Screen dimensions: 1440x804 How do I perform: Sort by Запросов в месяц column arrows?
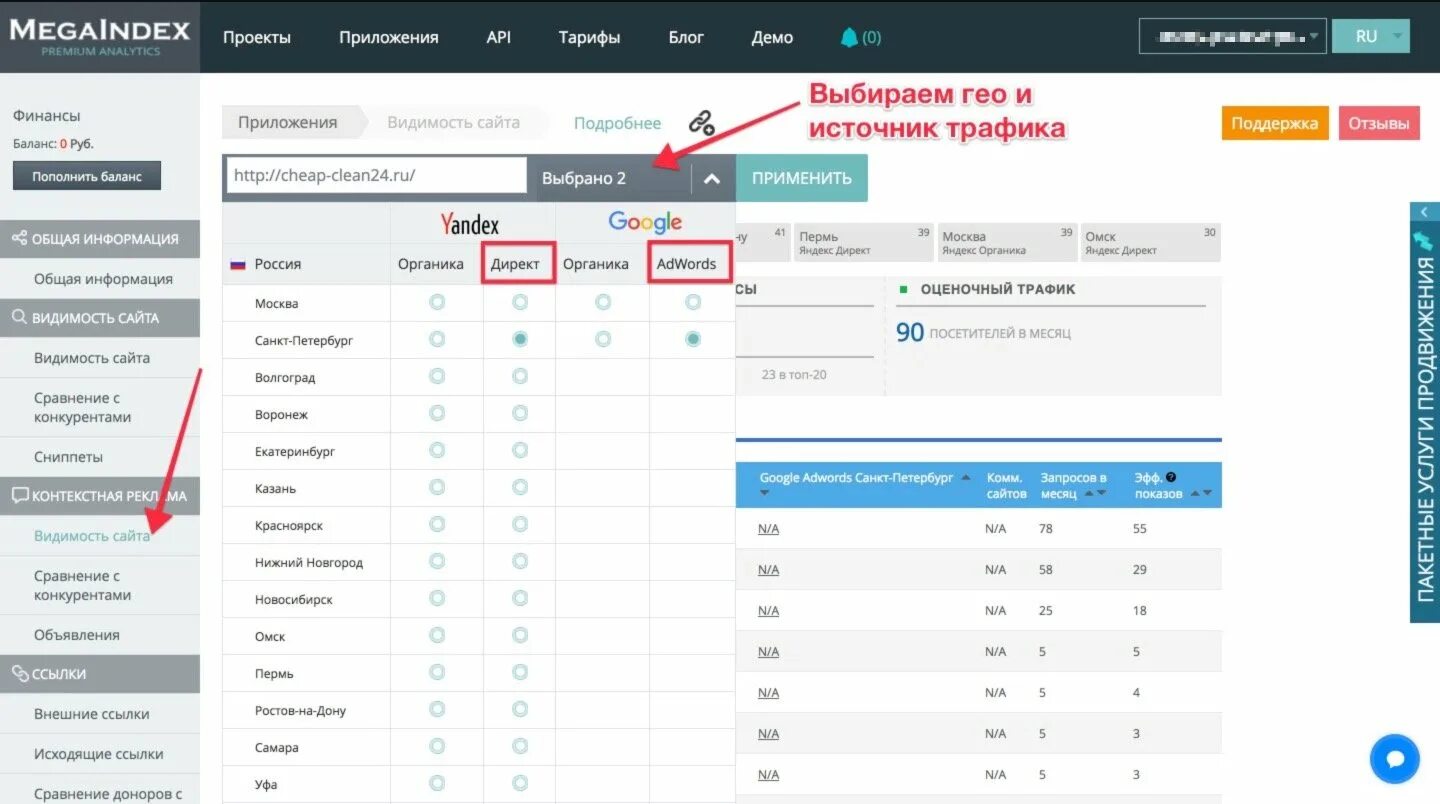[1096, 493]
